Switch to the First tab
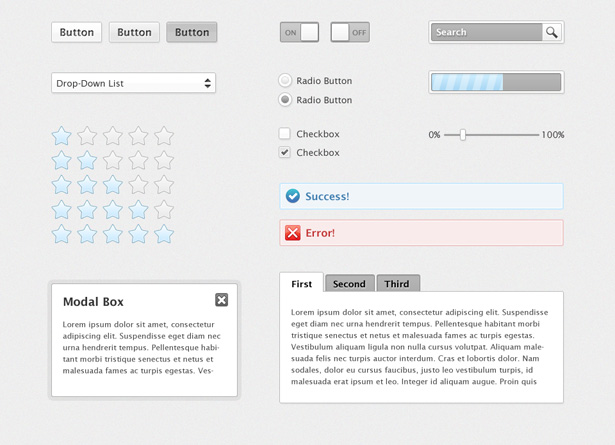 [x=302, y=283]
